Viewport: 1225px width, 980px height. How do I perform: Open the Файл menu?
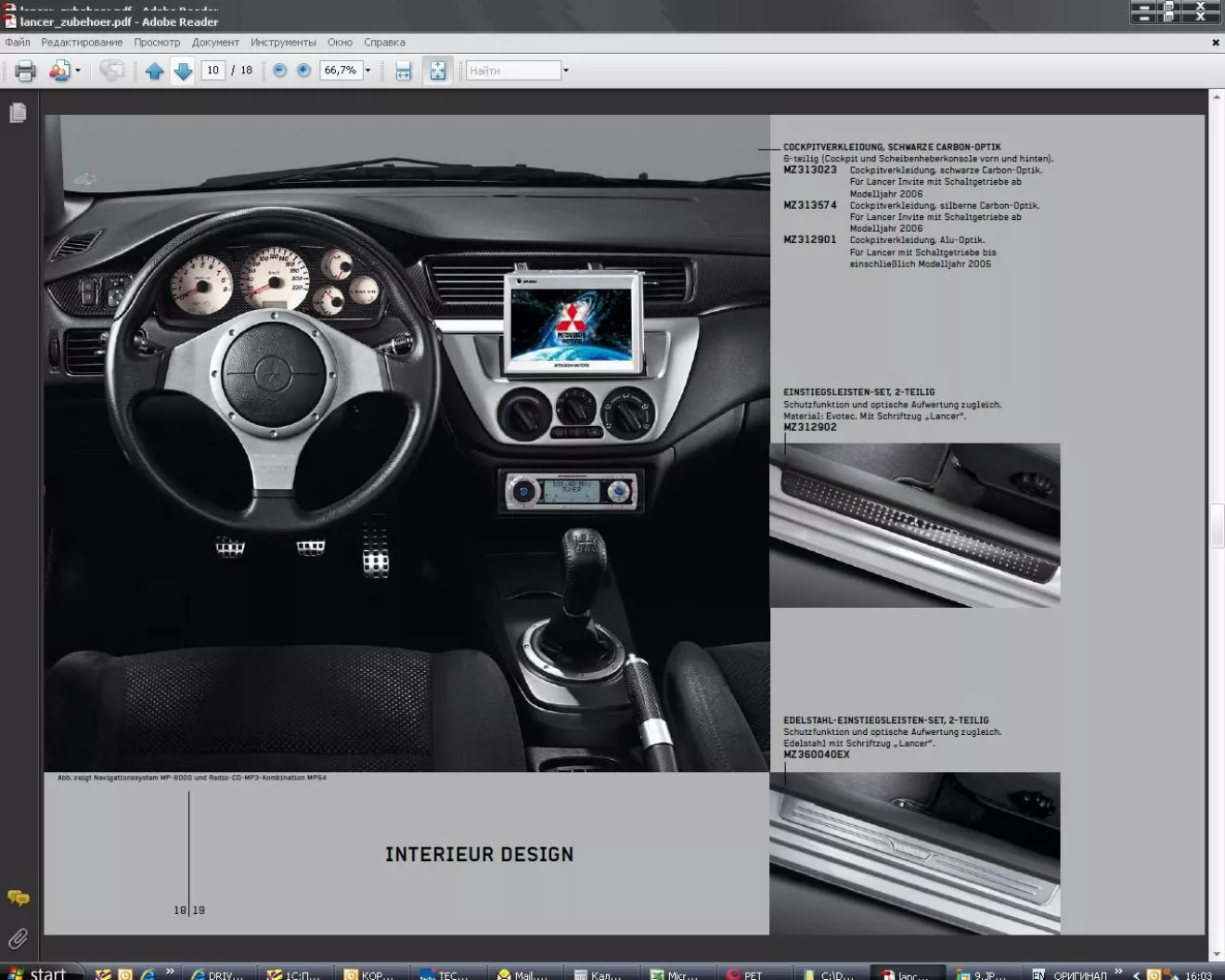(18, 43)
